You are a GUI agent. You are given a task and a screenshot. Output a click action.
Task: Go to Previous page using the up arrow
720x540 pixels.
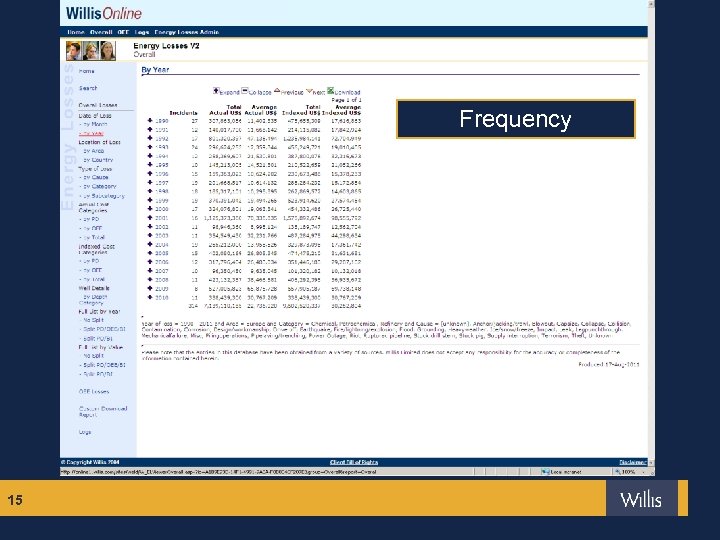[277, 91]
